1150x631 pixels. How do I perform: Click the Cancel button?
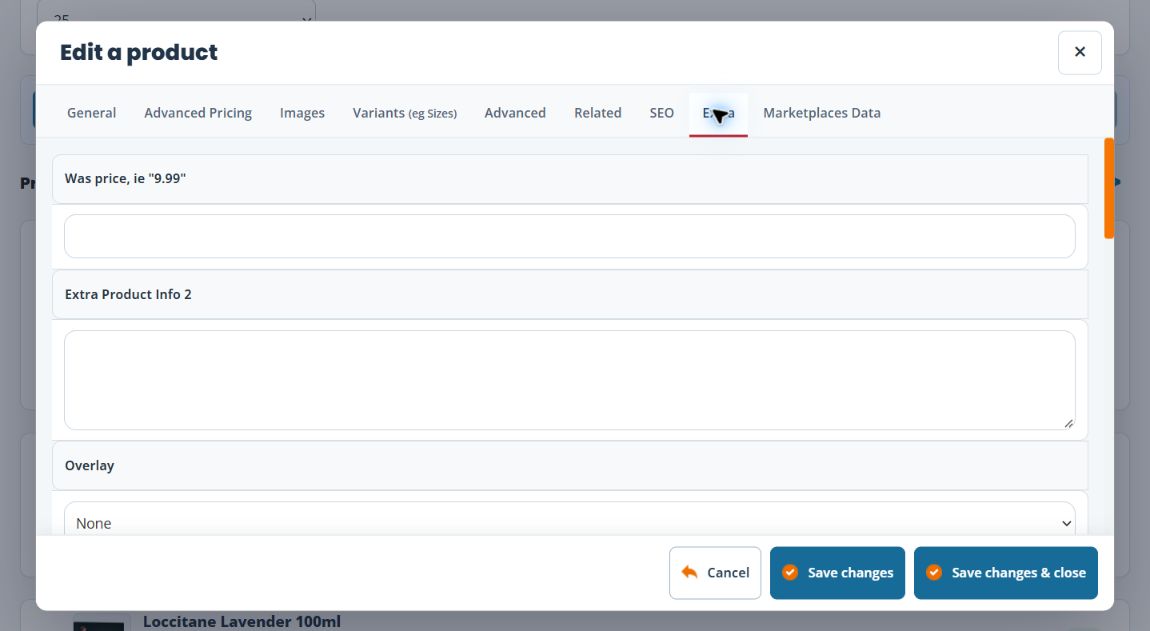coord(715,573)
